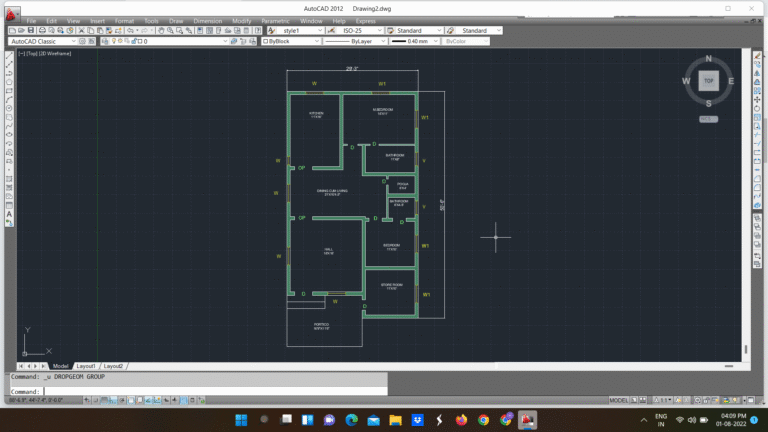Select the Line tool in Draw toolbar
Image resolution: width=768 pixels, height=432 pixels.
point(9,55)
